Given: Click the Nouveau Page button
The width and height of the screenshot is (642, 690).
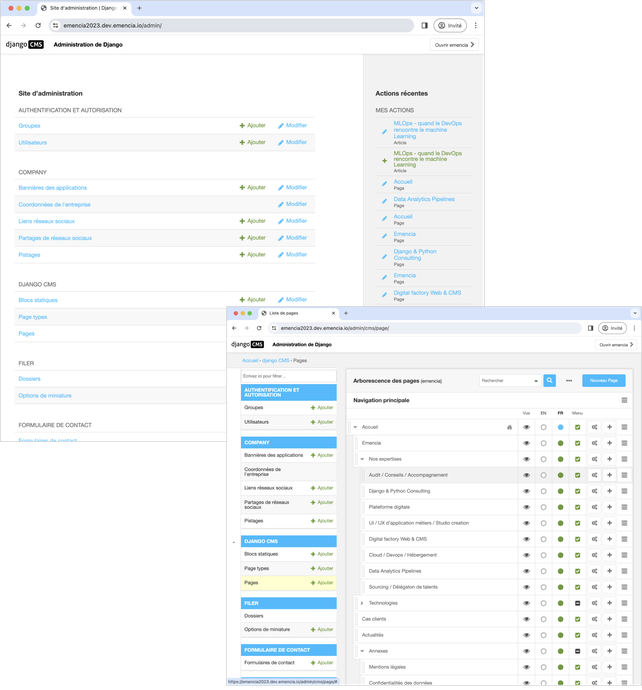Looking at the screenshot, I should coord(604,380).
